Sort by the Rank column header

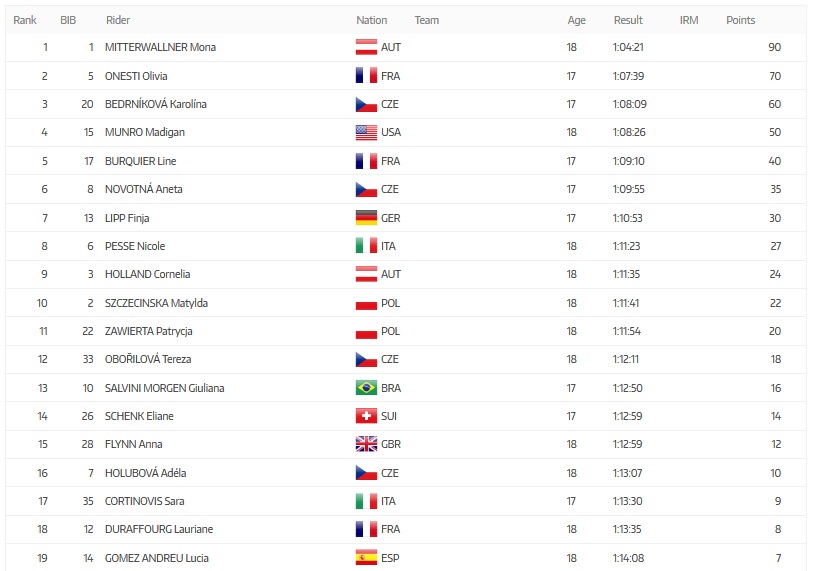coord(25,20)
